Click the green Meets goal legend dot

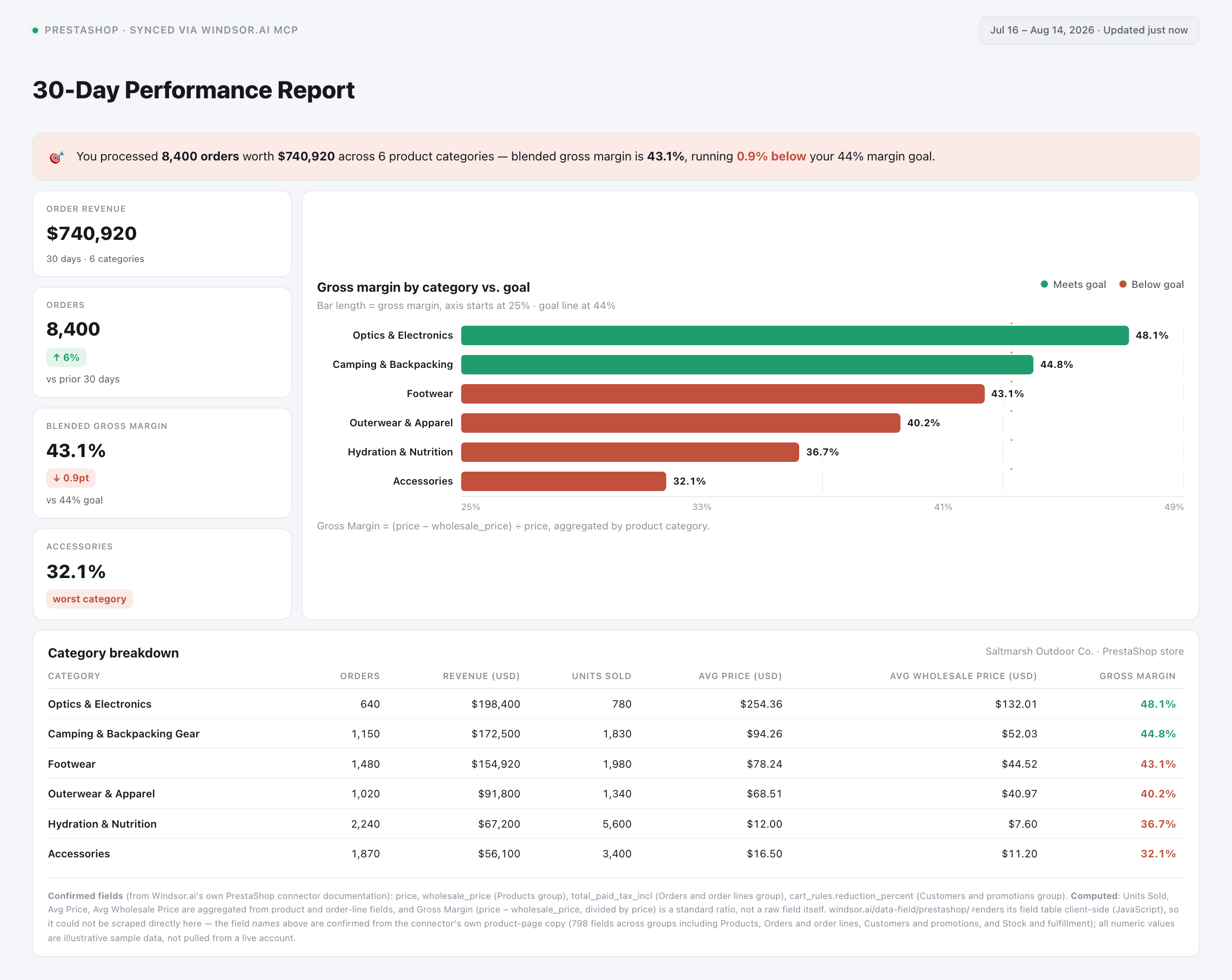pos(1044,285)
